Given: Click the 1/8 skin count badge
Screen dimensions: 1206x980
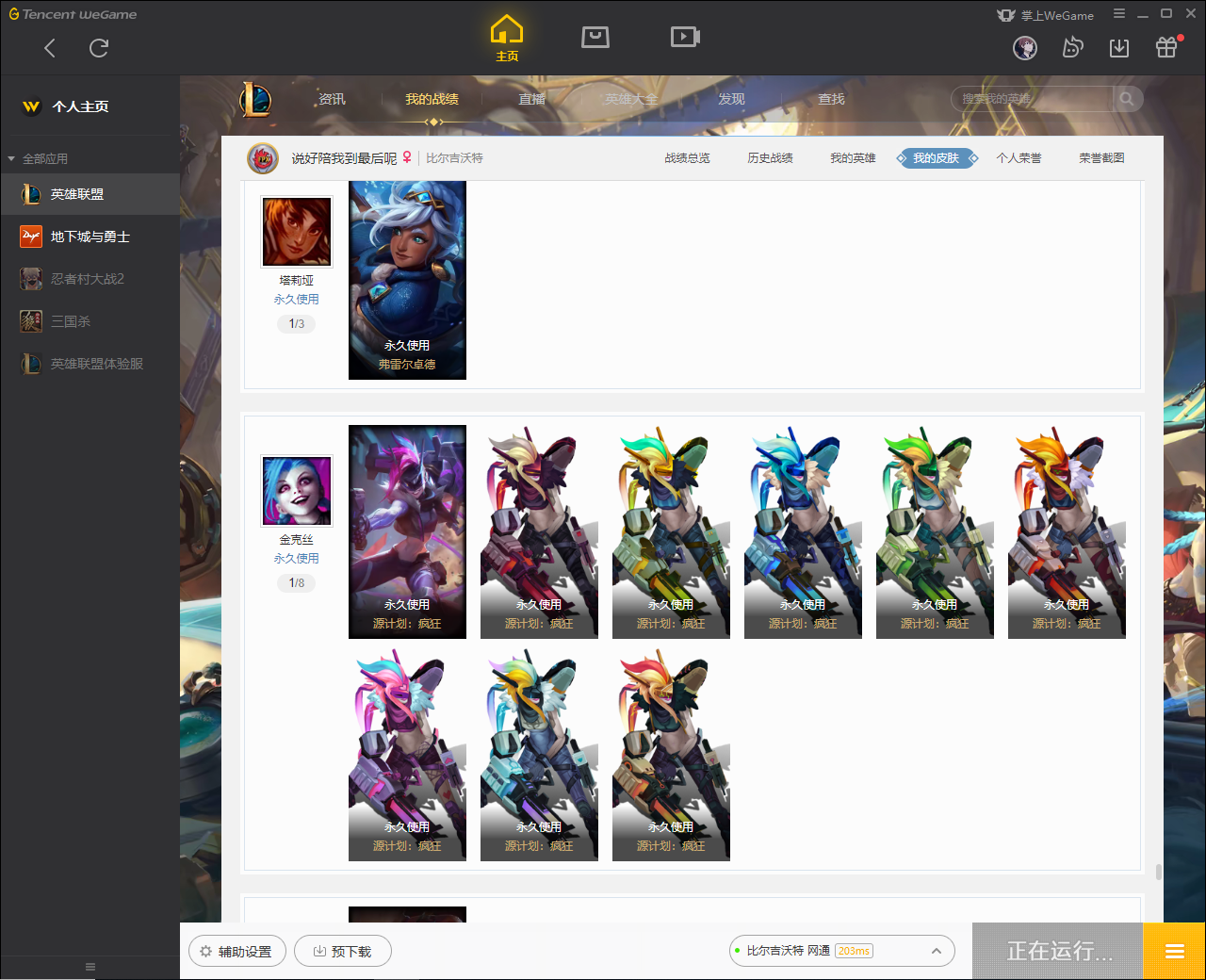Looking at the screenshot, I should [297, 583].
